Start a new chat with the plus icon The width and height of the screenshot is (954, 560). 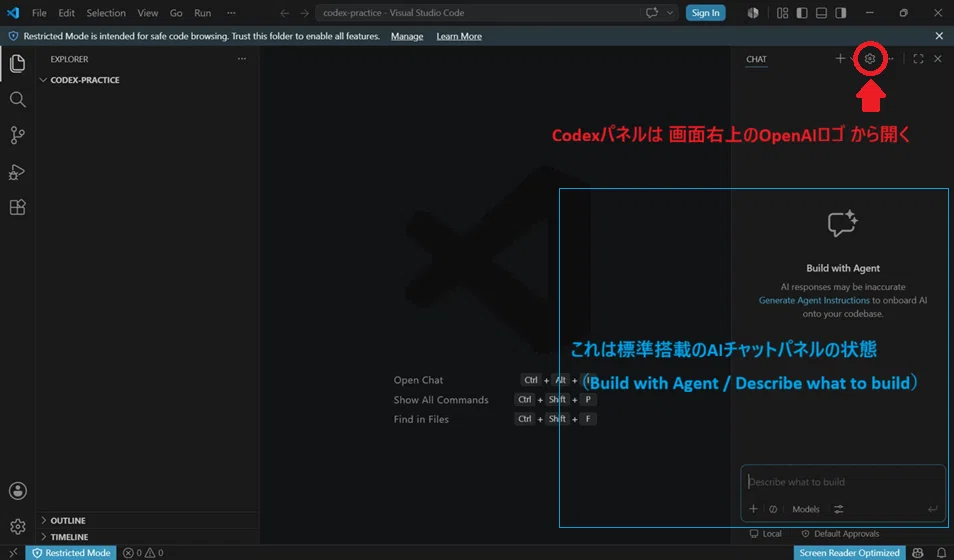pos(840,58)
